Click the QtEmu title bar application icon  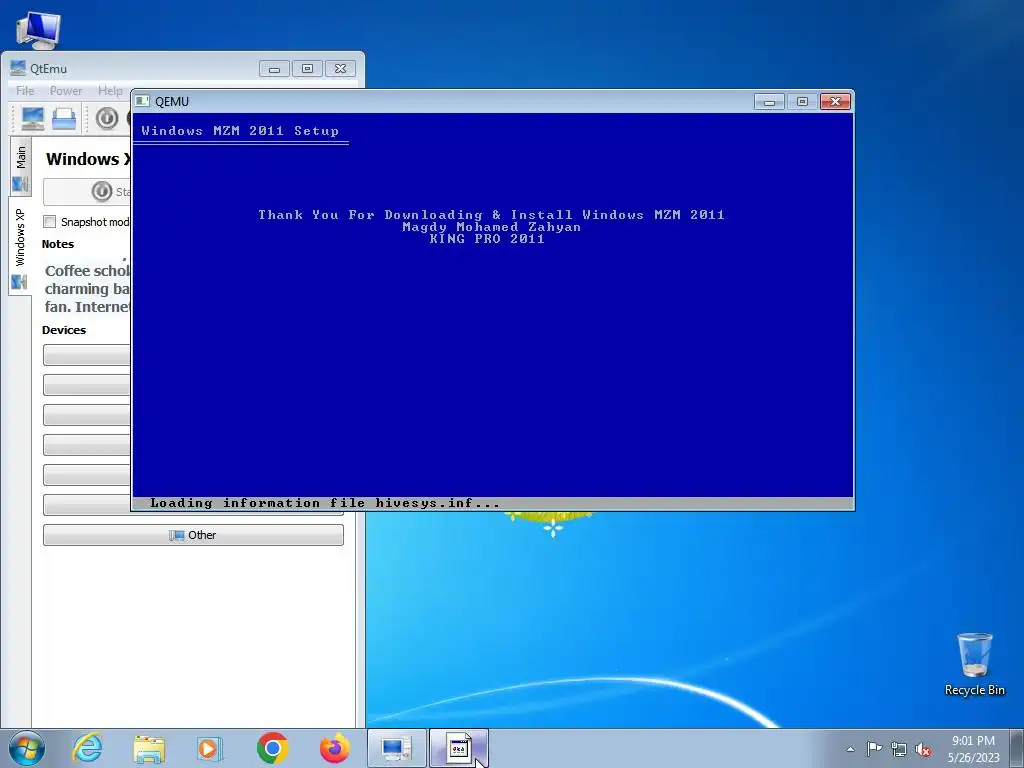tap(18, 68)
